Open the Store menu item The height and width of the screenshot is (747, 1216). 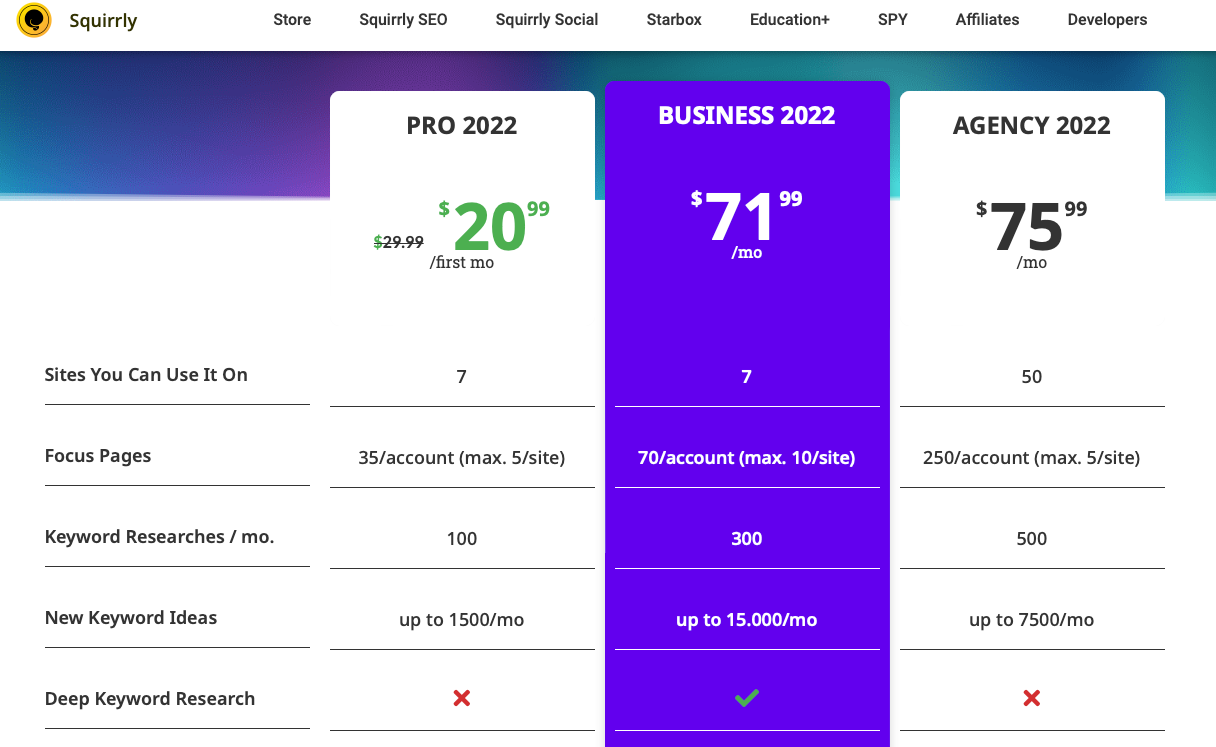point(292,20)
